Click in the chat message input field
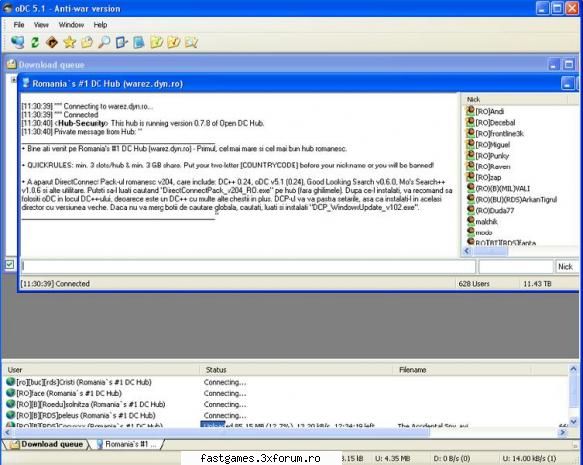This screenshot has width=583, height=465. [x=248, y=267]
